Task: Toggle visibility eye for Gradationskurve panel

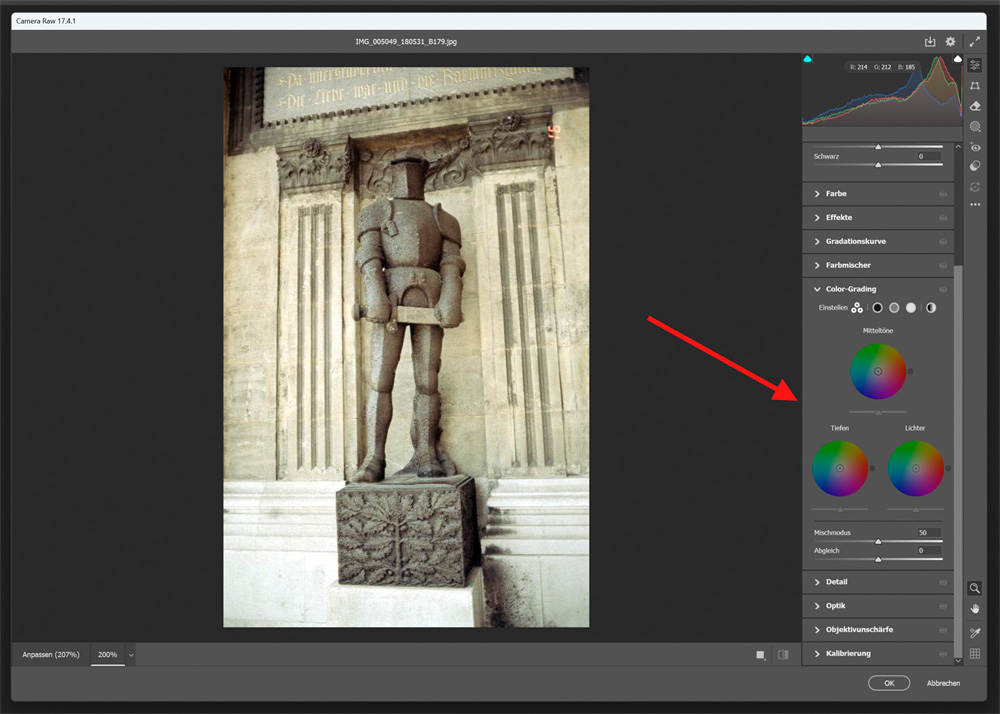Action: (943, 242)
